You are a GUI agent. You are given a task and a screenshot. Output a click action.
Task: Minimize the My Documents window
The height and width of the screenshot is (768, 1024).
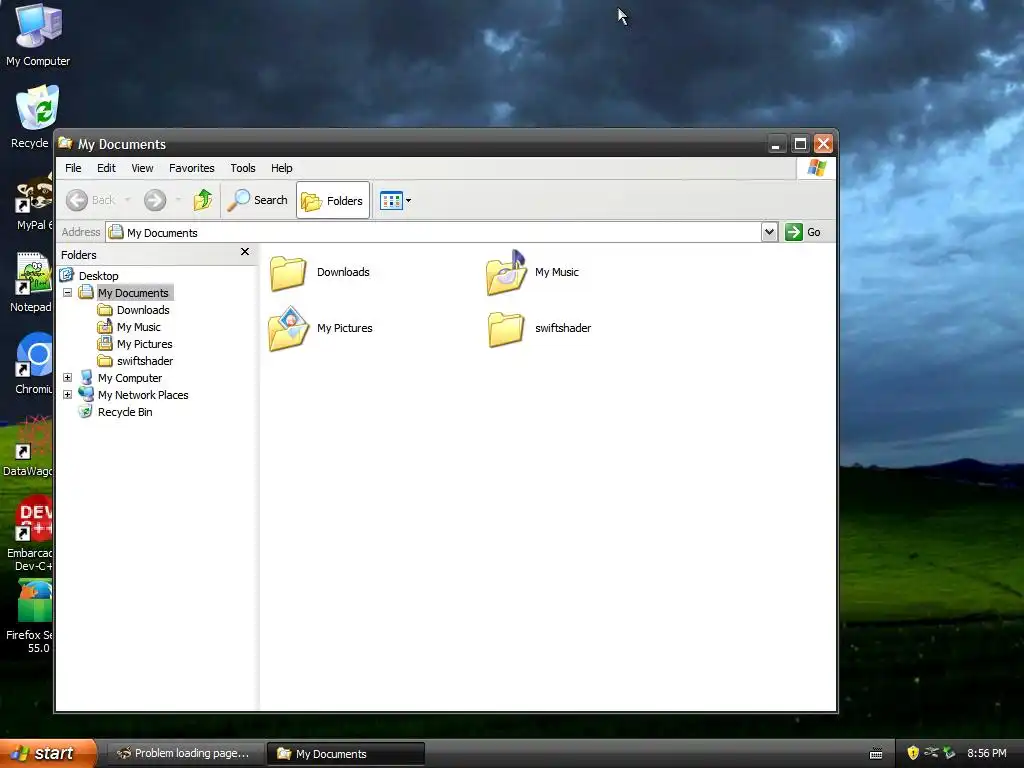[x=776, y=144]
